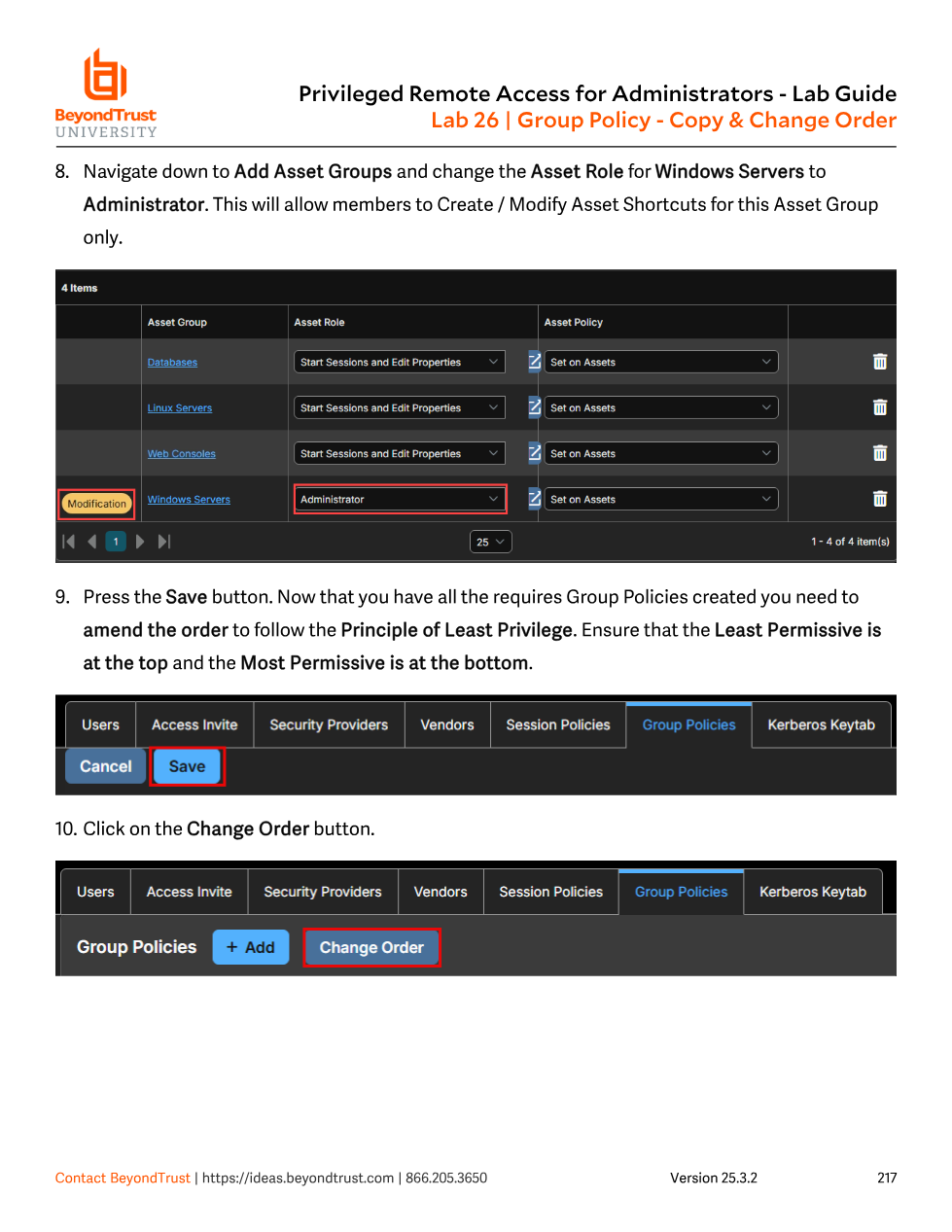The width and height of the screenshot is (952, 1232).
Task: Go to next page arrow in pager
Action: (140, 542)
